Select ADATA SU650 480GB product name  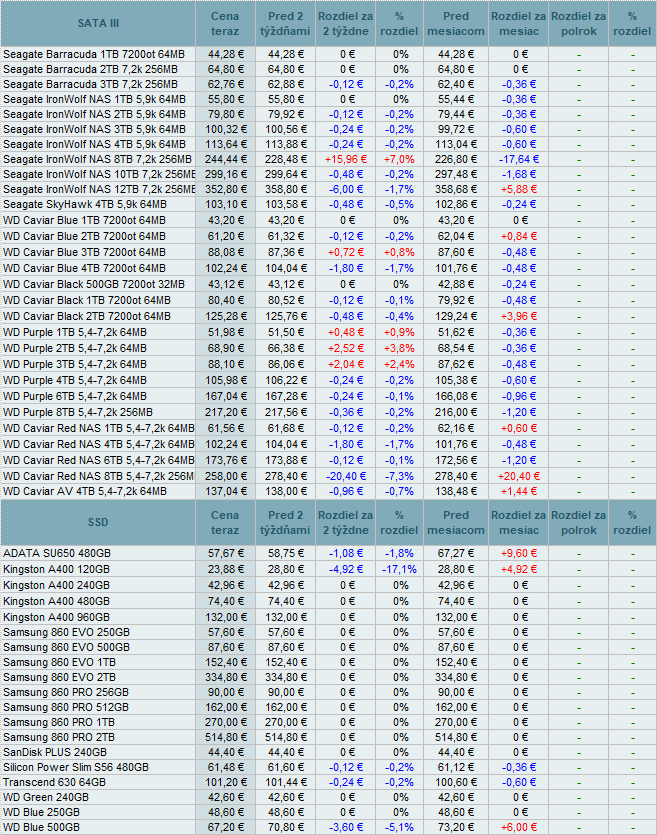pyautogui.click(x=56, y=553)
